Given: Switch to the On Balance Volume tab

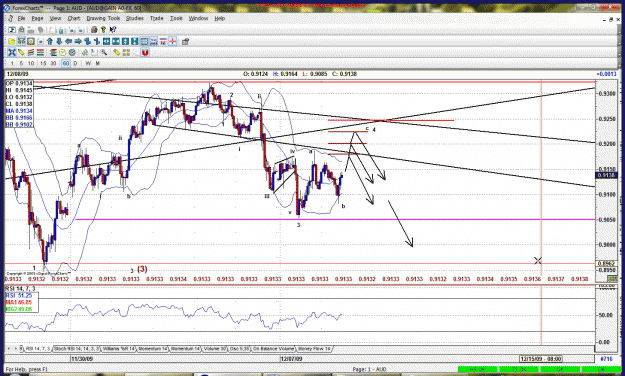Looking at the screenshot, I should point(273,349).
